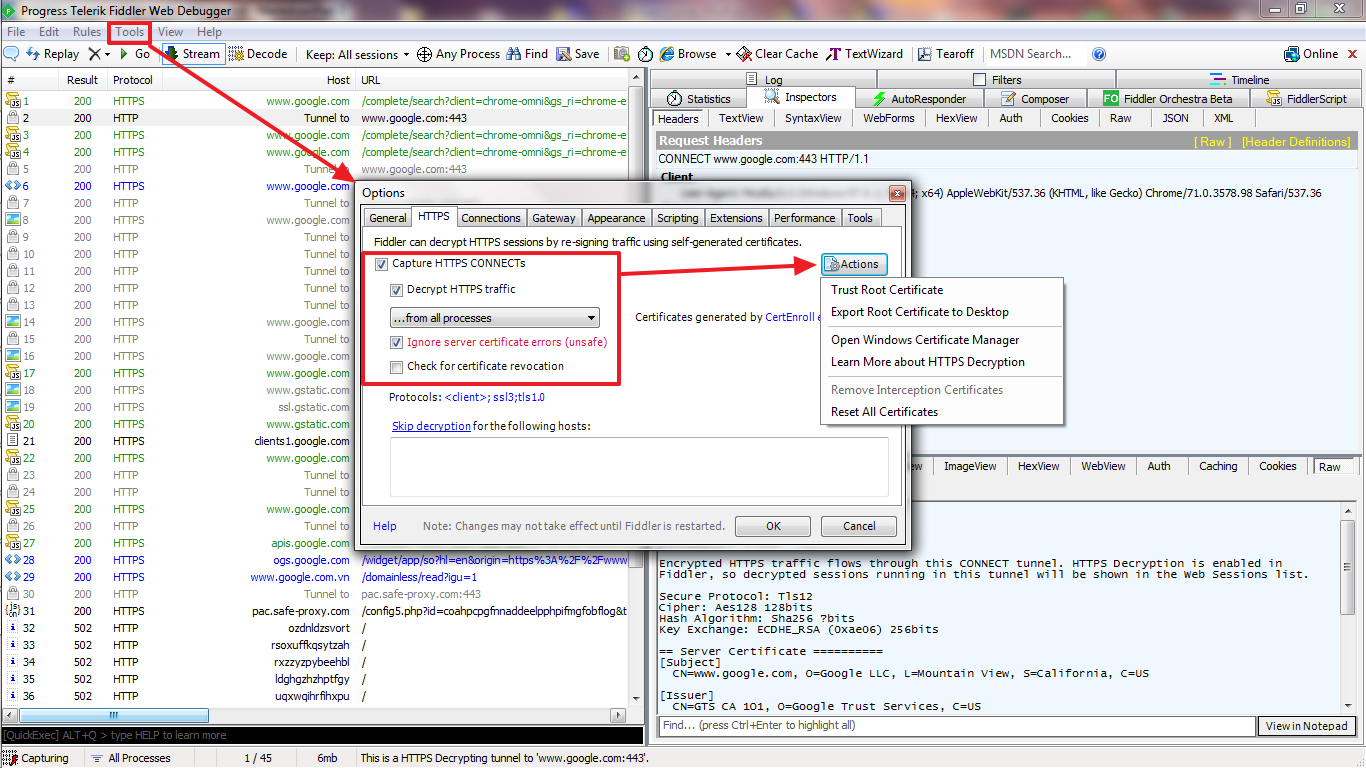Click Clear Cache in the toolbar
1366x768 pixels.
(x=778, y=54)
